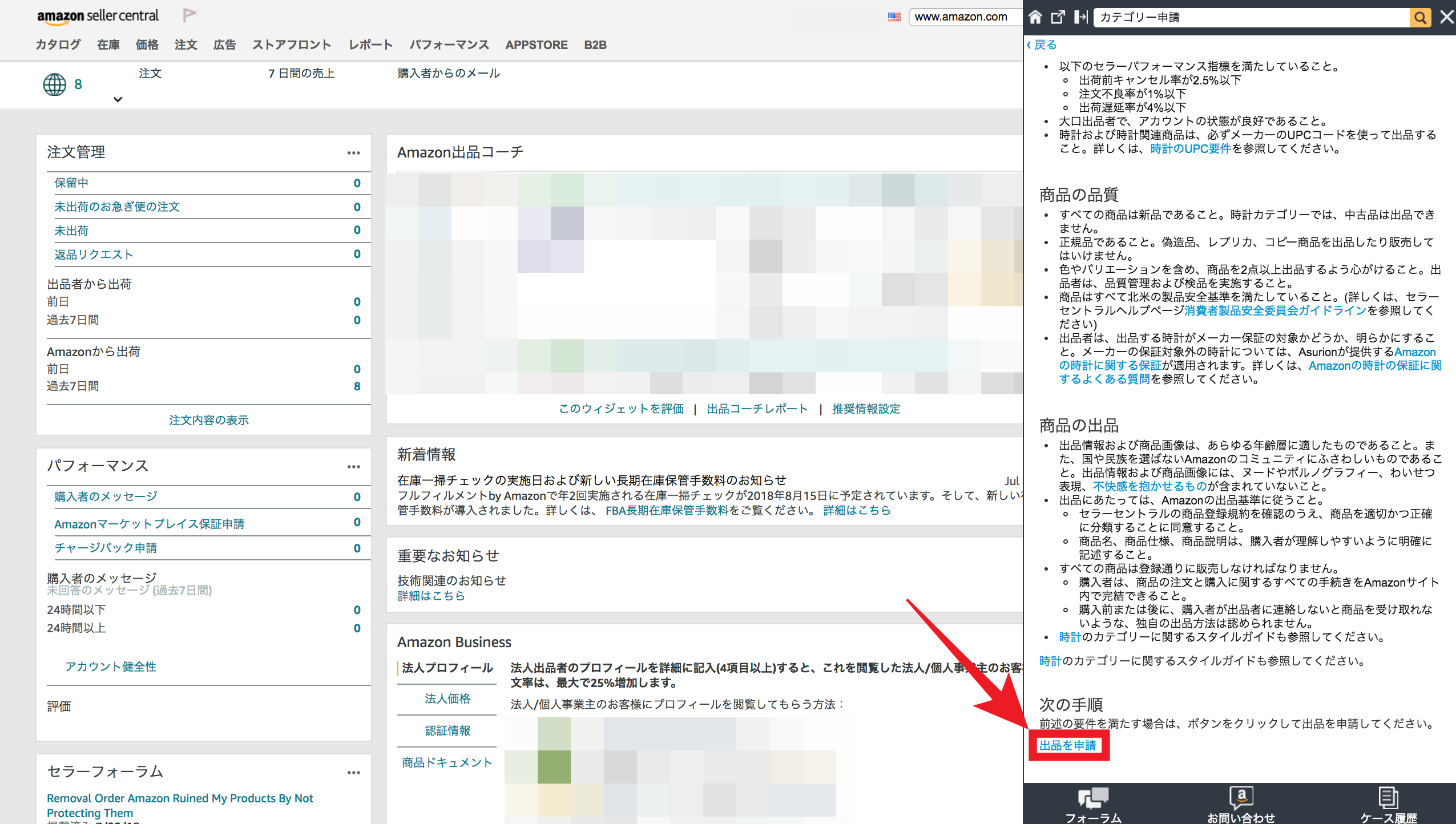1456x824 pixels.
Task: Click 購入者のメッセージ performance link
Action: coord(106,497)
